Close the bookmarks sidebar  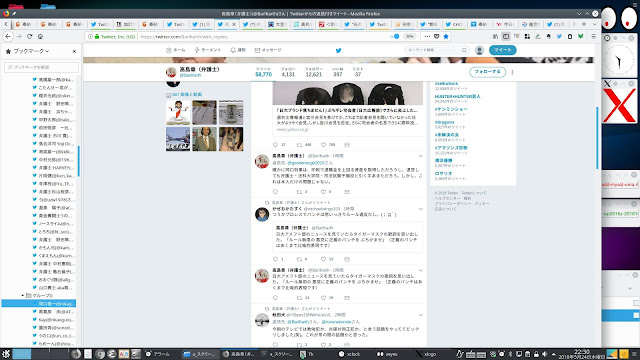[74, 51]
